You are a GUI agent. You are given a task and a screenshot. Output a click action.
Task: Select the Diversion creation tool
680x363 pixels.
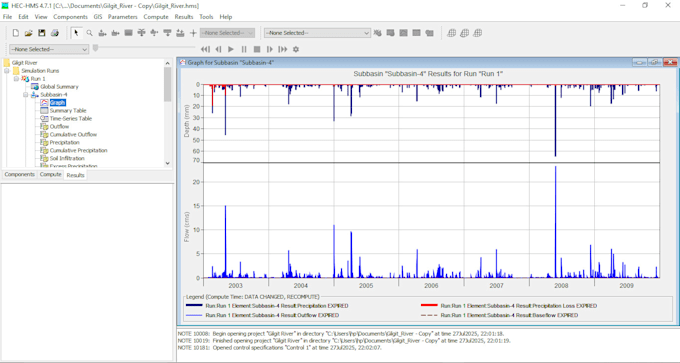pos(154,33)
